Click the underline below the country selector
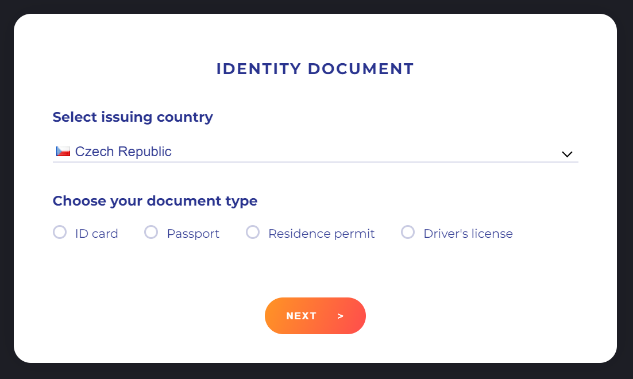Viewport: 633px width, 379px height. pos(315,162)
